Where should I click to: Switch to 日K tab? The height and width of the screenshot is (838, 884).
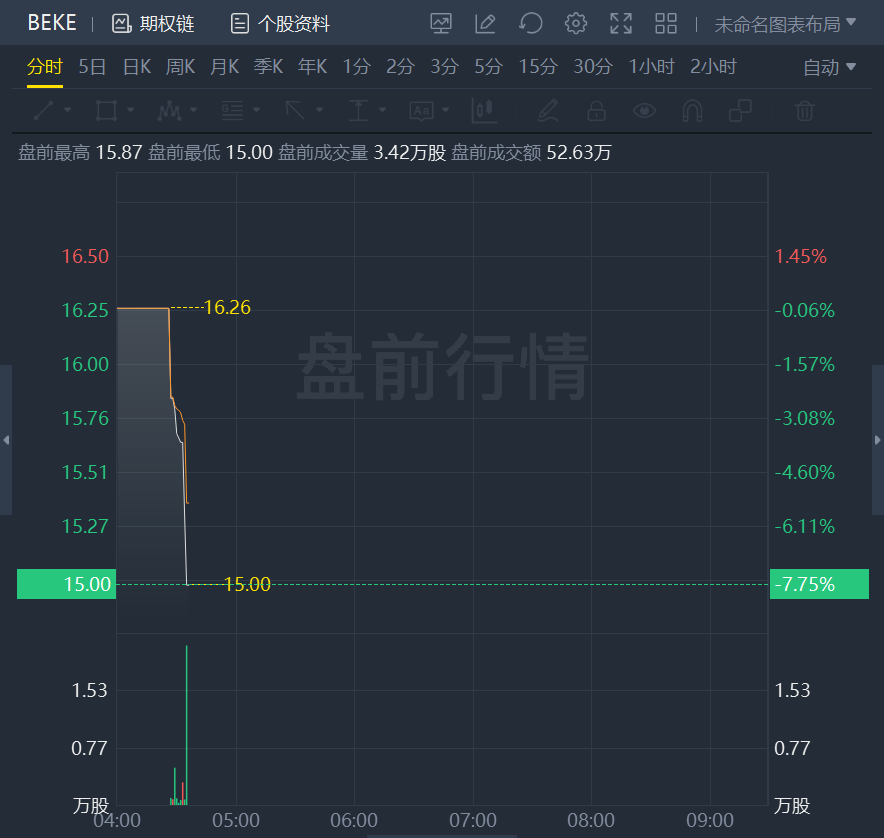click(x=137, y=67)
